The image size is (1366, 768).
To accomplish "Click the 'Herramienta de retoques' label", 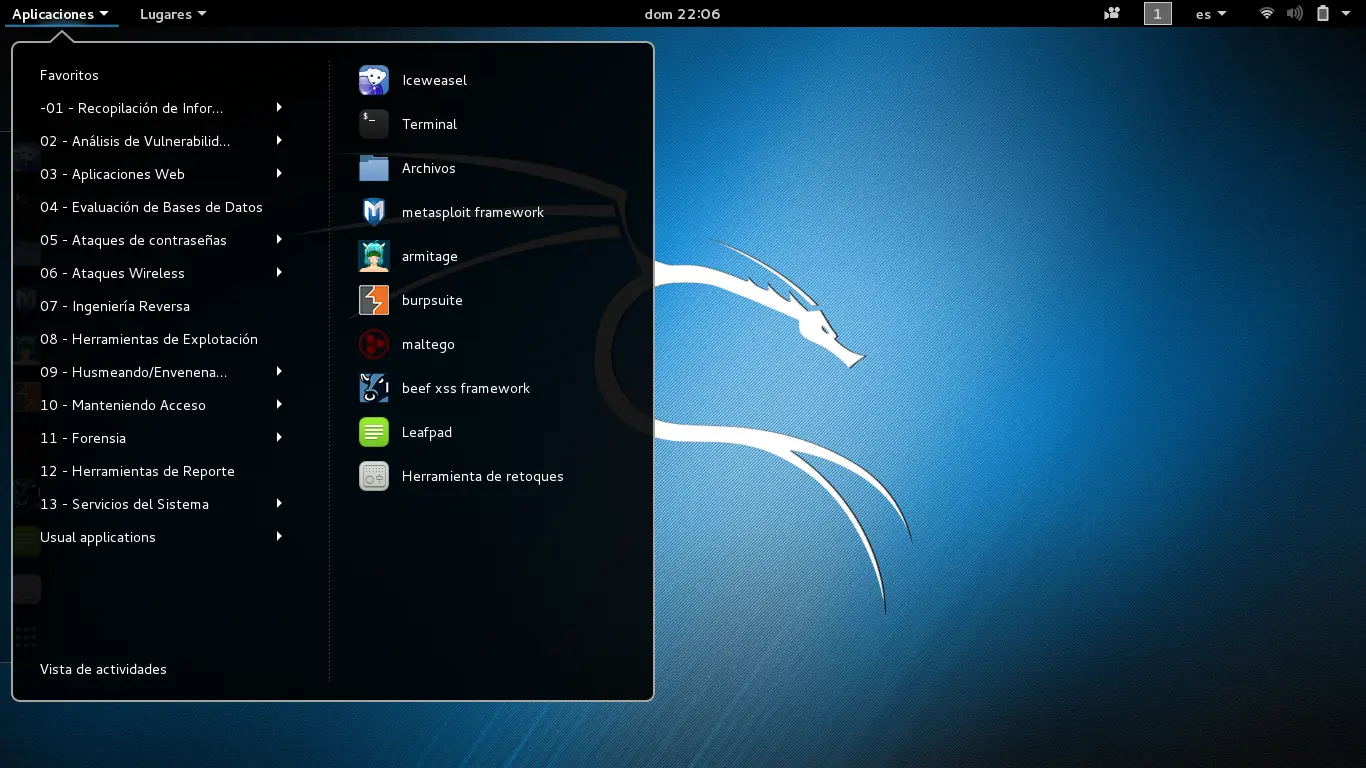I will coord(483,476).
